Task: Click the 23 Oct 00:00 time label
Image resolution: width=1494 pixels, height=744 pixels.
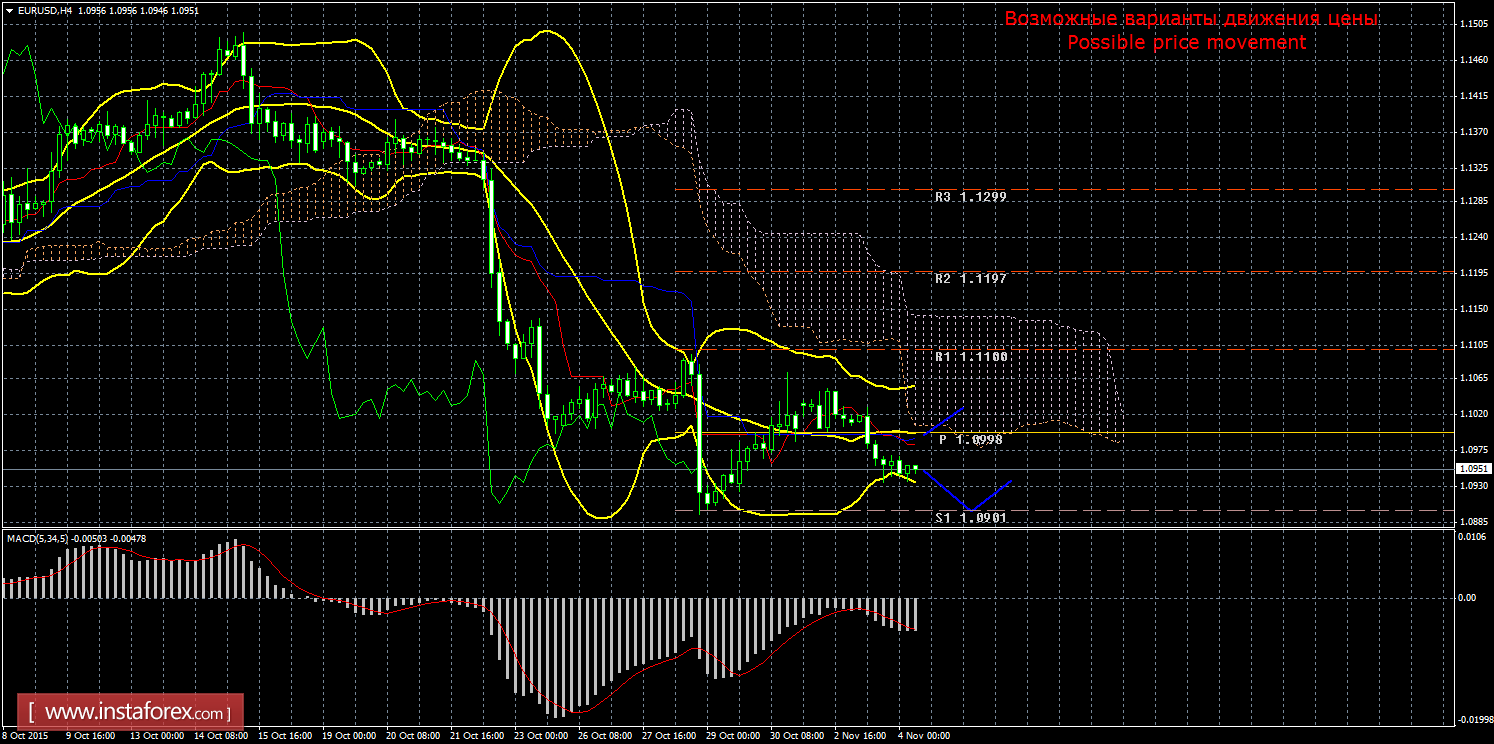Action: coord(542,736)
